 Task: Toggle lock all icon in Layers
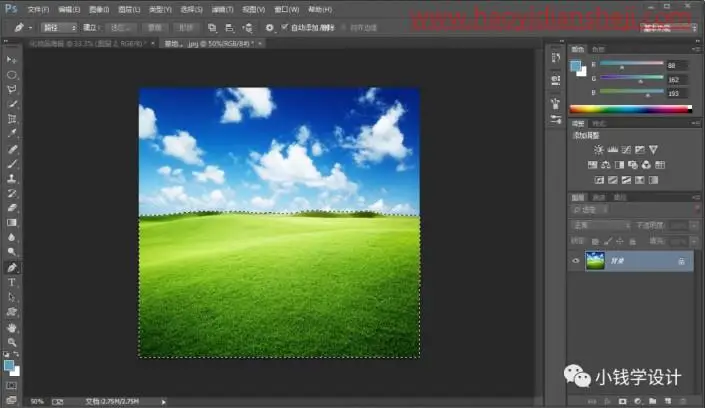point(632,242)
